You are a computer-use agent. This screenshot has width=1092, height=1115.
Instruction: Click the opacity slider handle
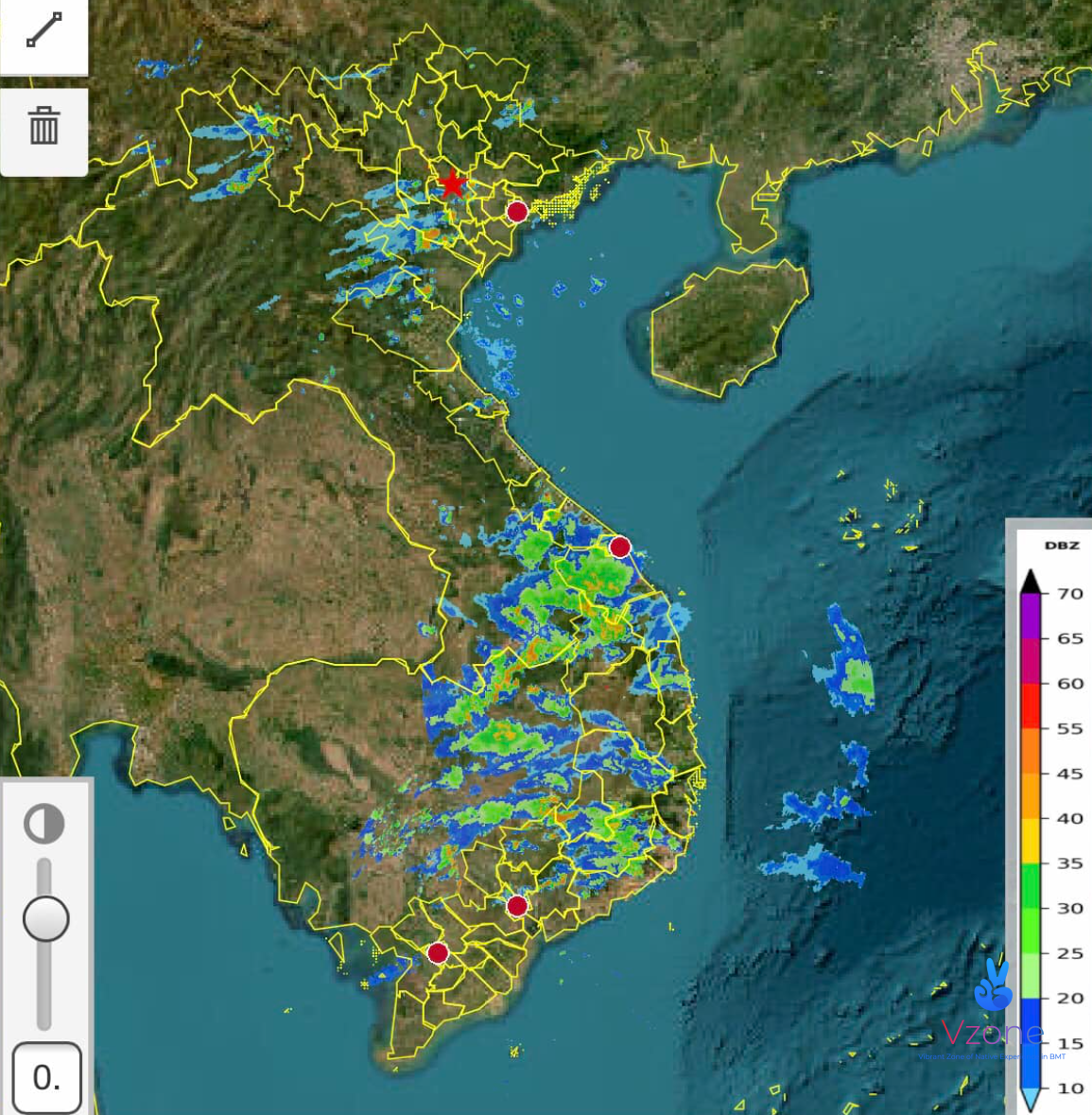pos(45,918)
